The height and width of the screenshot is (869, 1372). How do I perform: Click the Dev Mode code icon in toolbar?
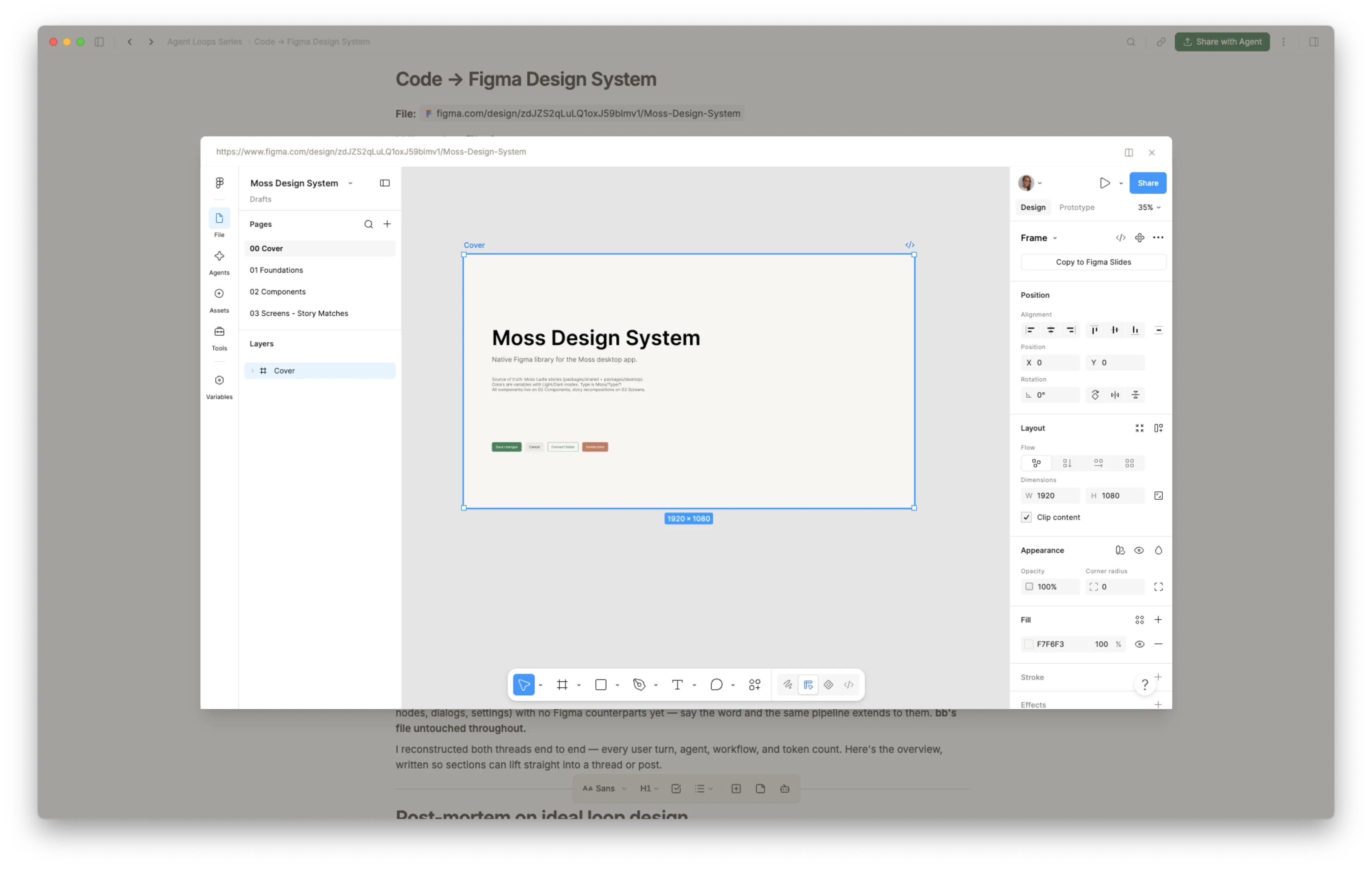pos(848,684)
